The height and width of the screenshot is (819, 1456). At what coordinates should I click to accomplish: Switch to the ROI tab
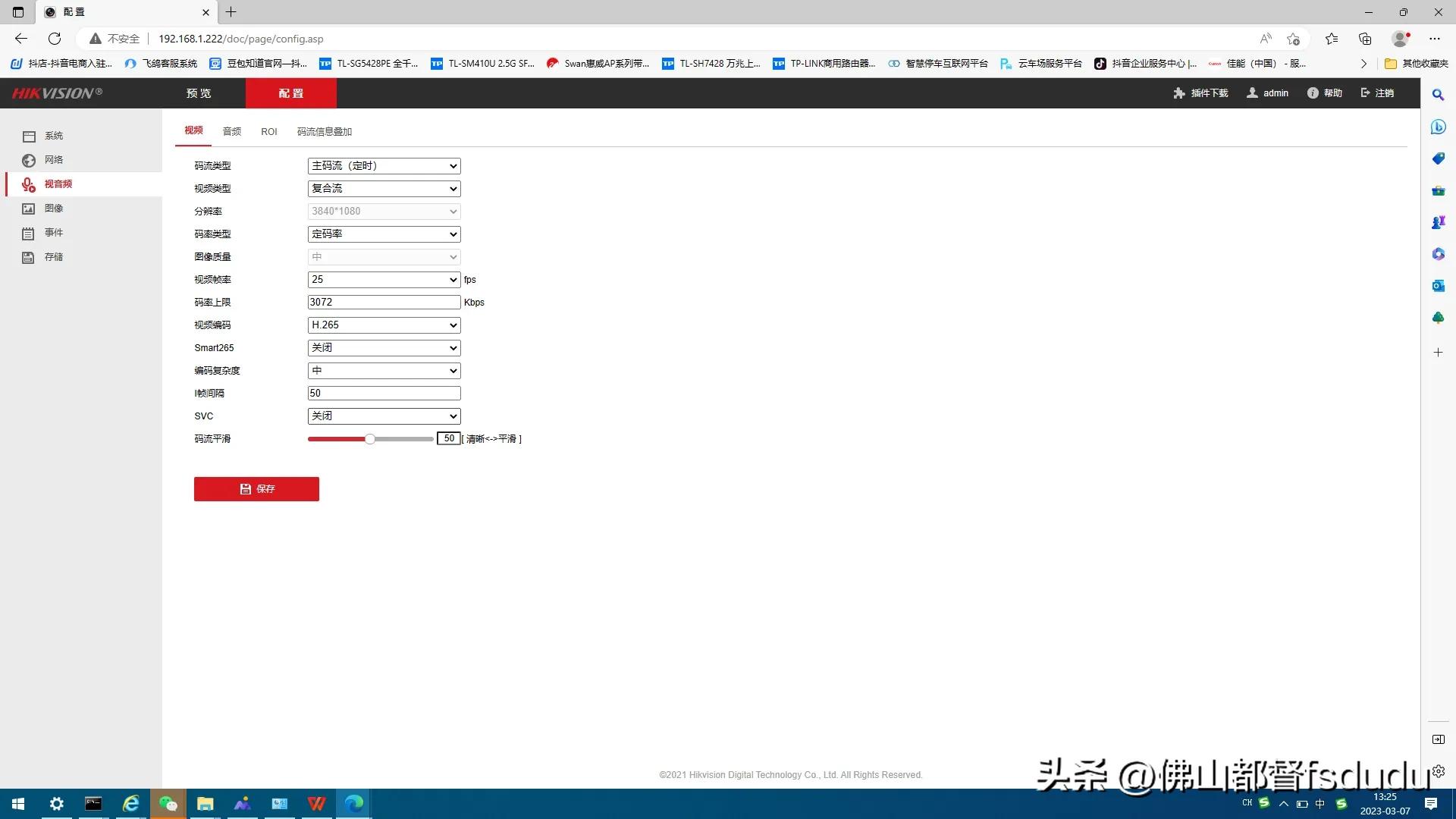click(x=269, y=131)
